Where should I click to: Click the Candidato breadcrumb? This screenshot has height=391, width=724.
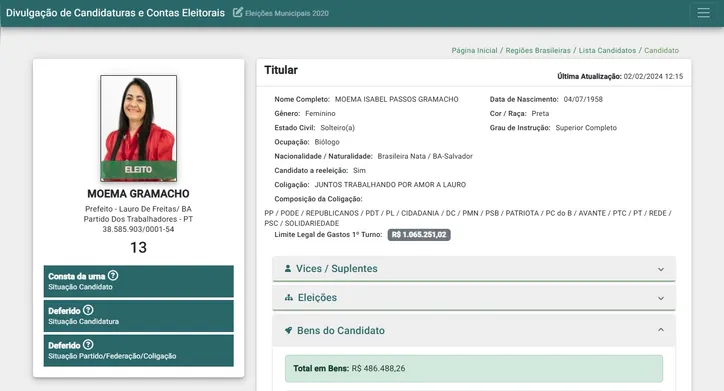point(662,50)
